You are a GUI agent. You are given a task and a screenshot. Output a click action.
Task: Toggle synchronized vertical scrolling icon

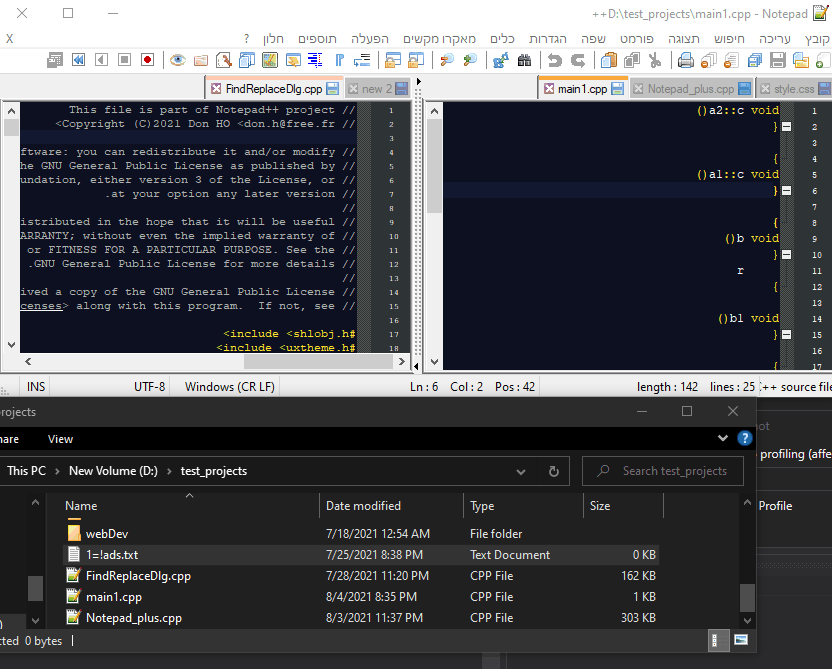pyautogui.click(x=416, y=60)
